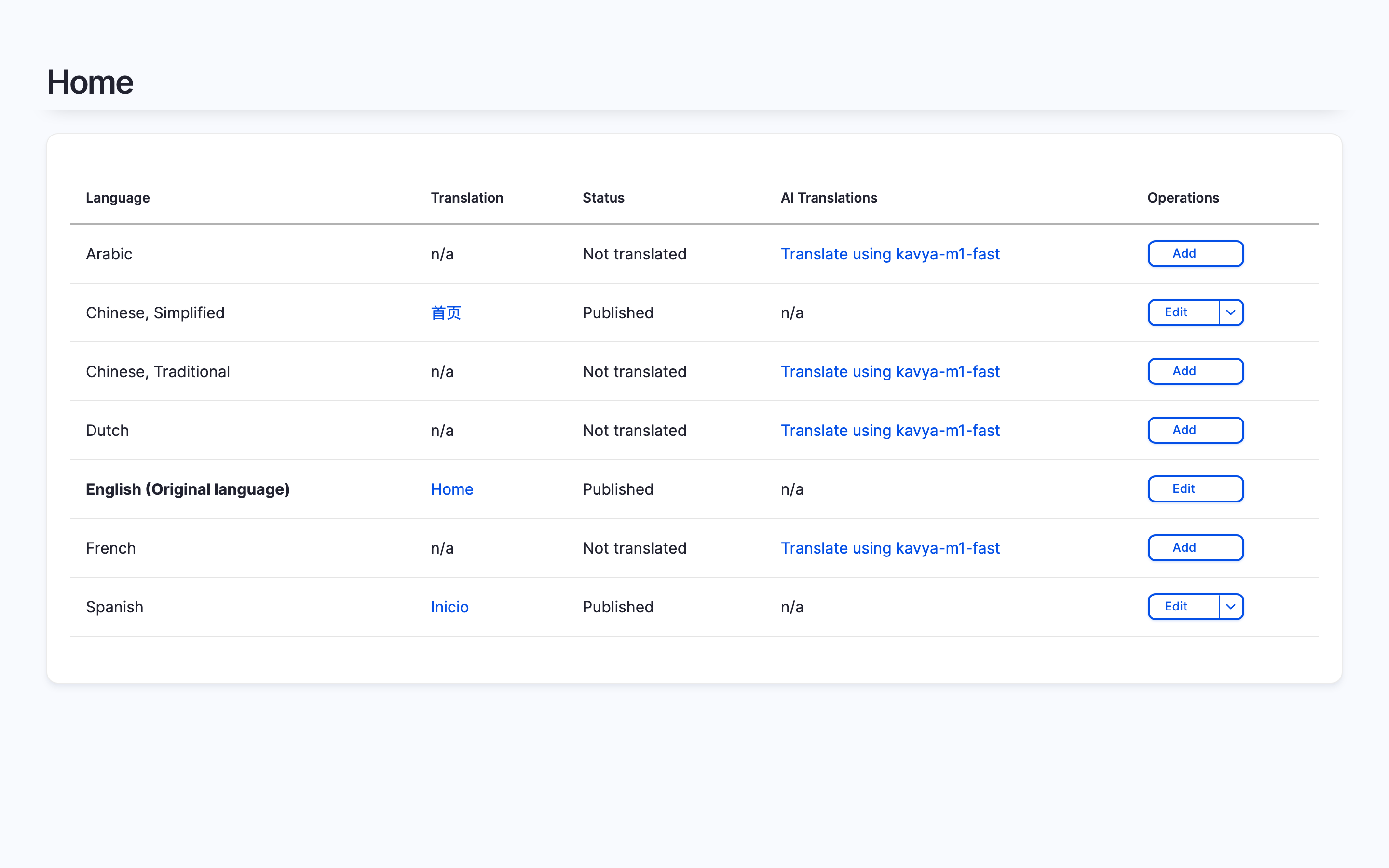The width and height of the screenshot is (1389, 868).
Task: Open the Inicio translation link
Action: click(449, 607)
